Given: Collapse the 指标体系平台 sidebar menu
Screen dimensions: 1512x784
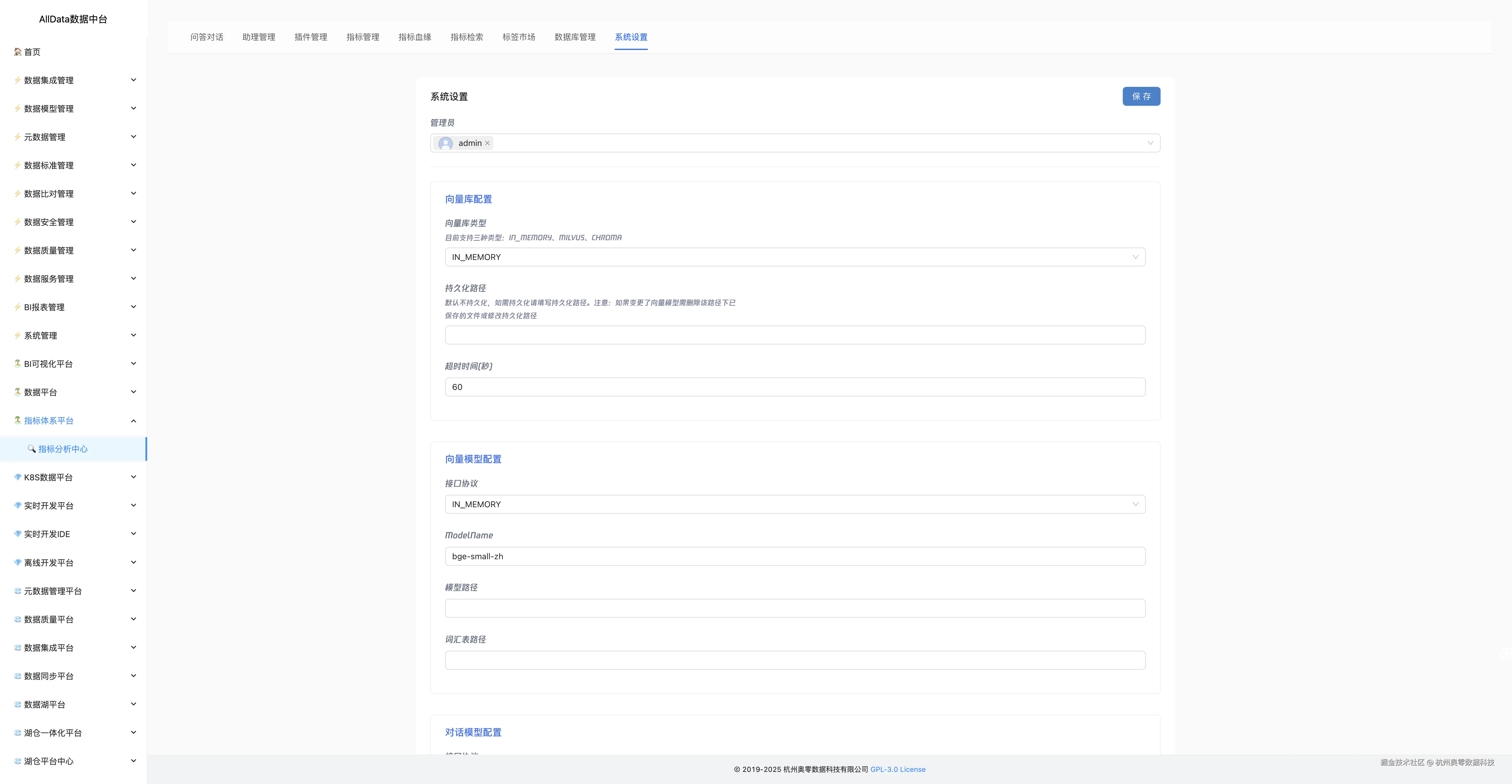Looking at the screenshot, I should point(133,421).
